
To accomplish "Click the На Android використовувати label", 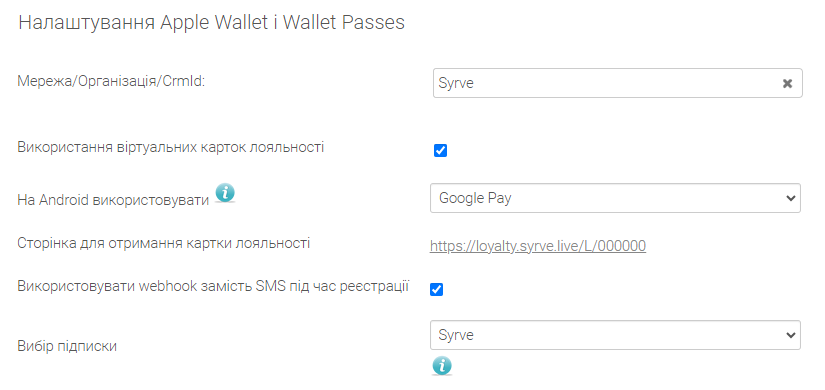I will pyautogui.click(x=113, y=201).
